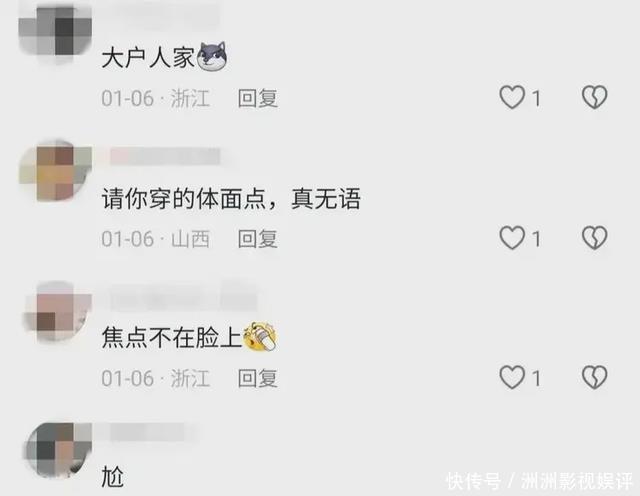Open avatar of 请你穿的体面点 commenter
Viewport: 640px width, 496px height.
click(x=55, y=172)
